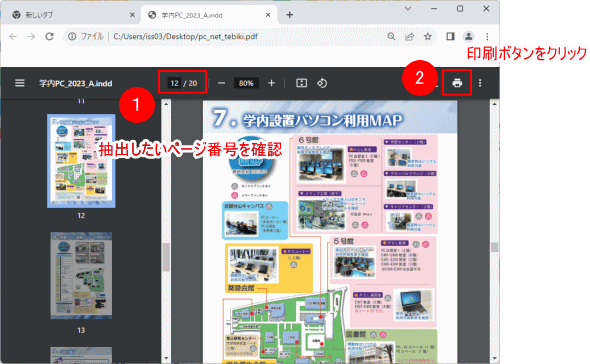590x364 pixels.
Task: Click the print button in PDF toolbar
Action: click(x=457, y=83)
